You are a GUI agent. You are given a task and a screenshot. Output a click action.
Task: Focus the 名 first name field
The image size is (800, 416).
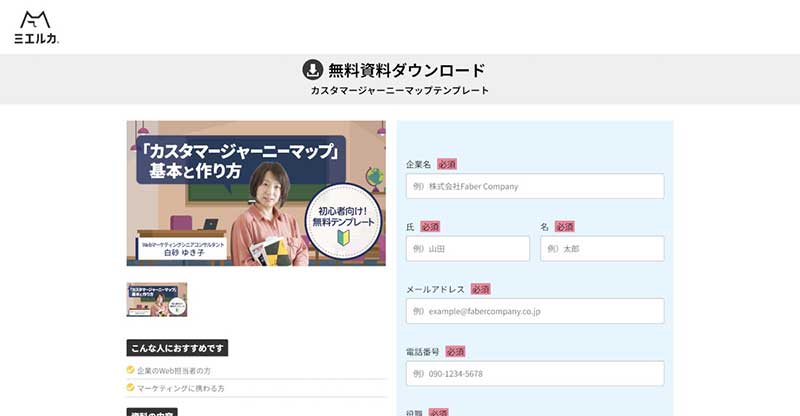[x=602, y=249]
